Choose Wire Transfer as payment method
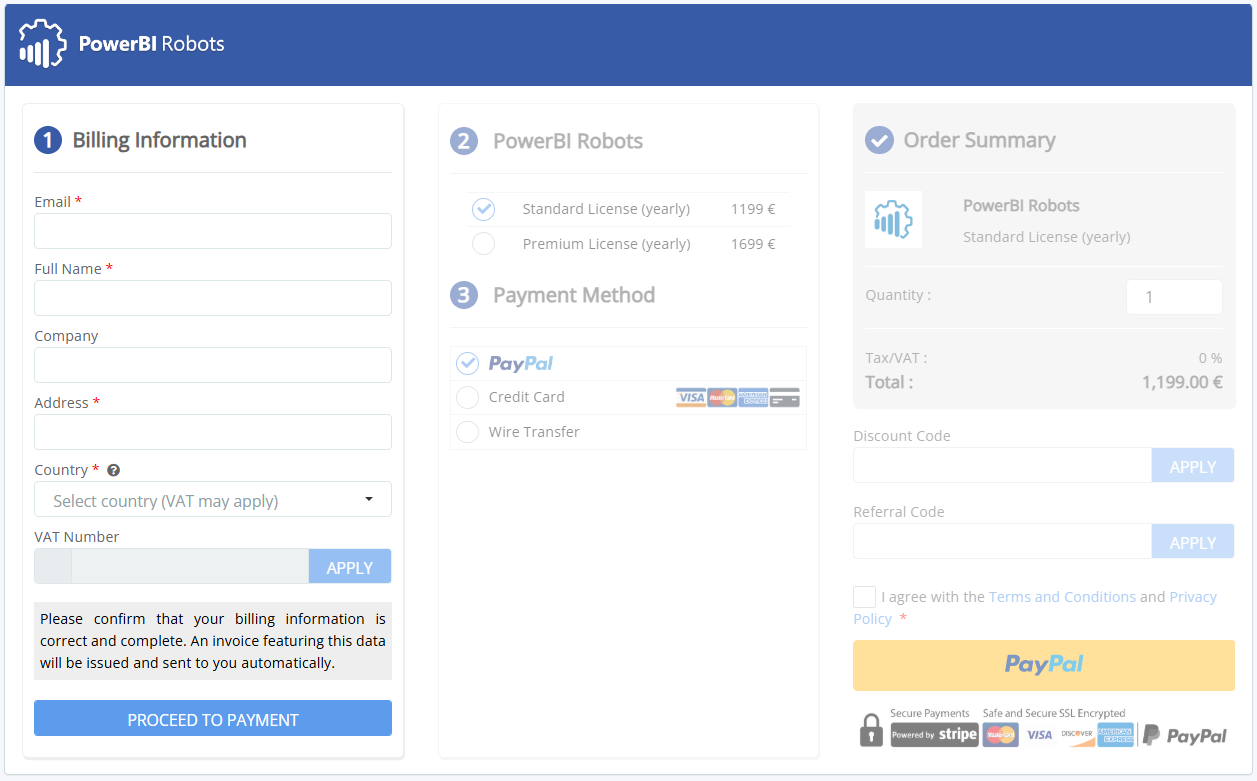Viewport: 1257px width, 781px height. coord(467,432)
